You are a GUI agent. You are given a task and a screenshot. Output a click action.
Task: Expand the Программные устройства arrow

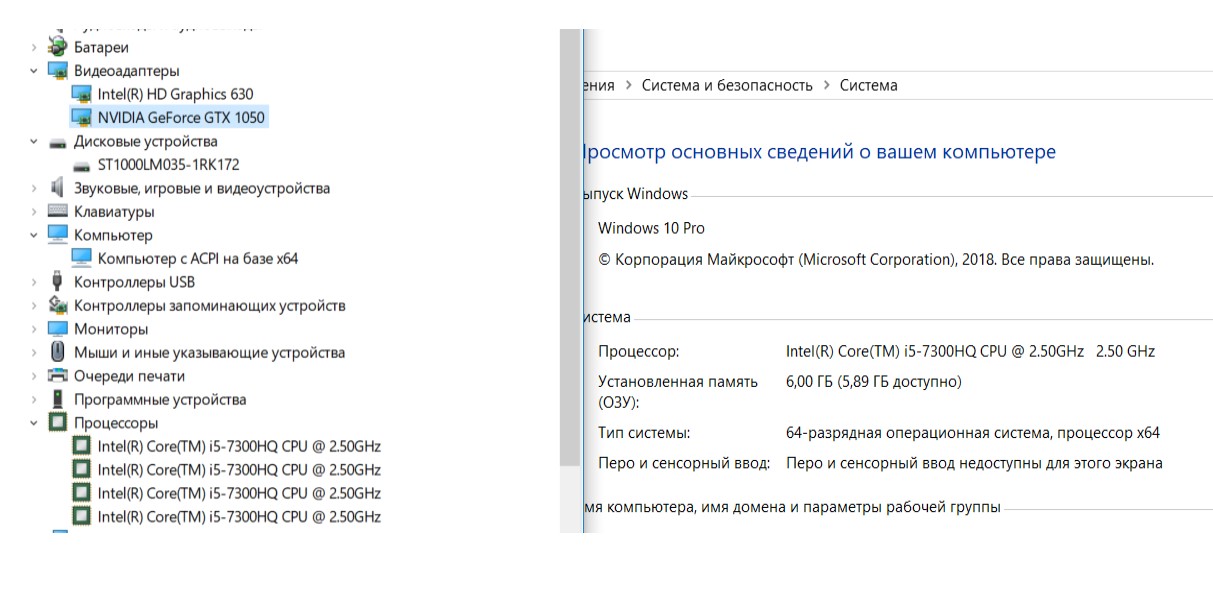34,400
